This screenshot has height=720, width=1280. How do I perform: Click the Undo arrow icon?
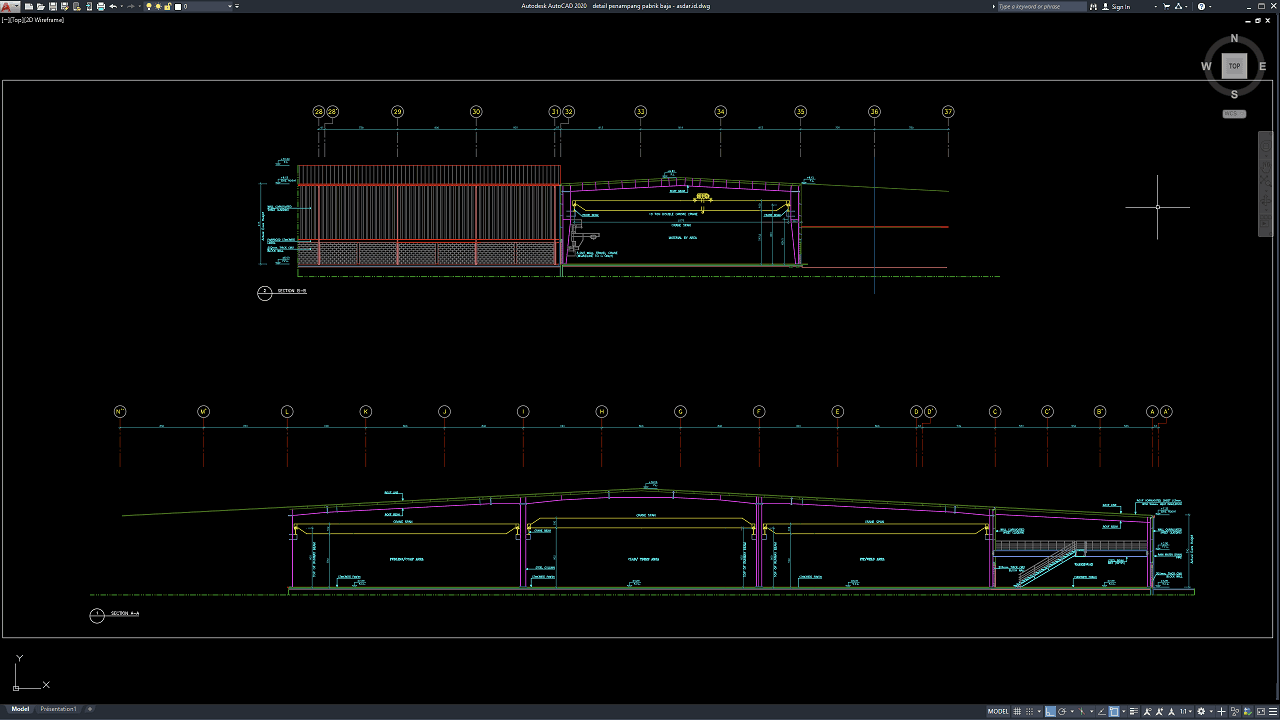tap(113, 6)
